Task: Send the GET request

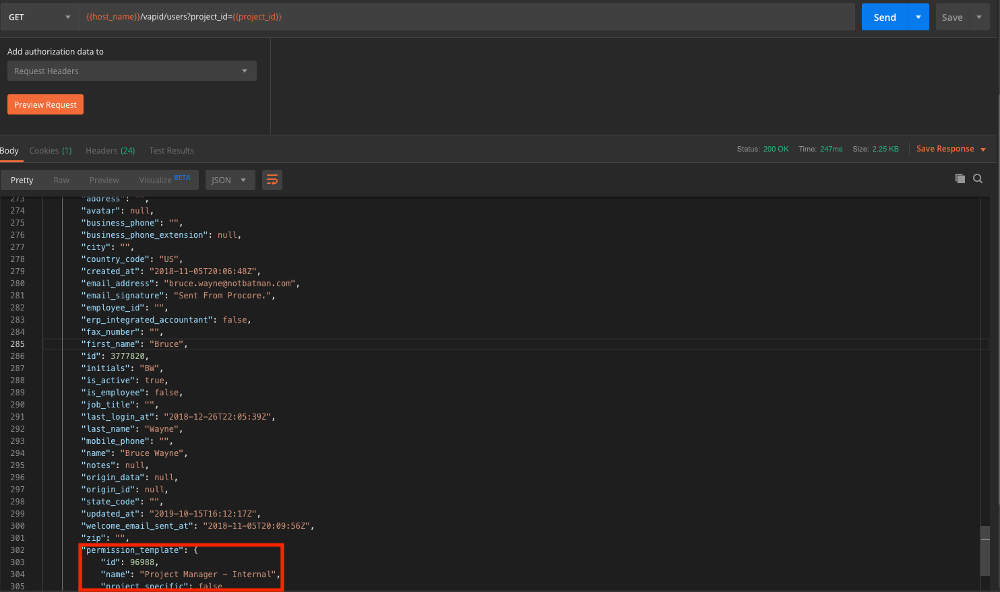Action: 885,17
